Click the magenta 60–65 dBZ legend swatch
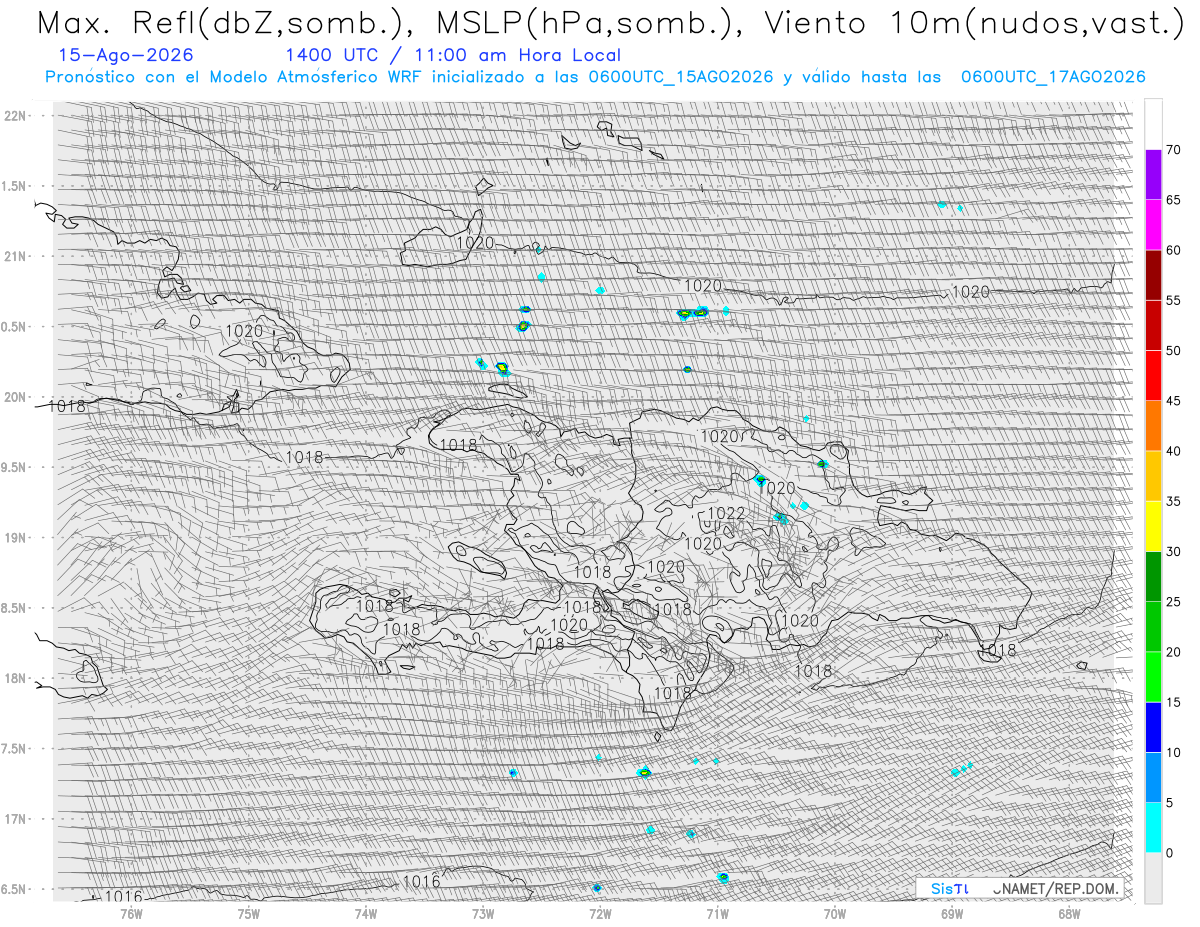 click(1153, 225)
